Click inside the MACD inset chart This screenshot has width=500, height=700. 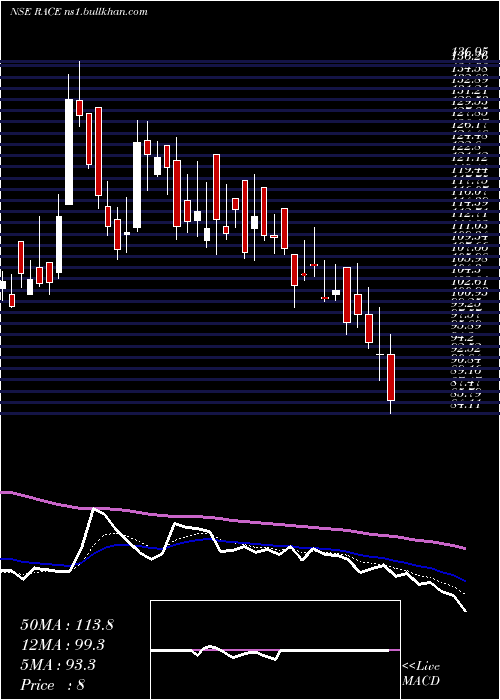pos(275,650)
